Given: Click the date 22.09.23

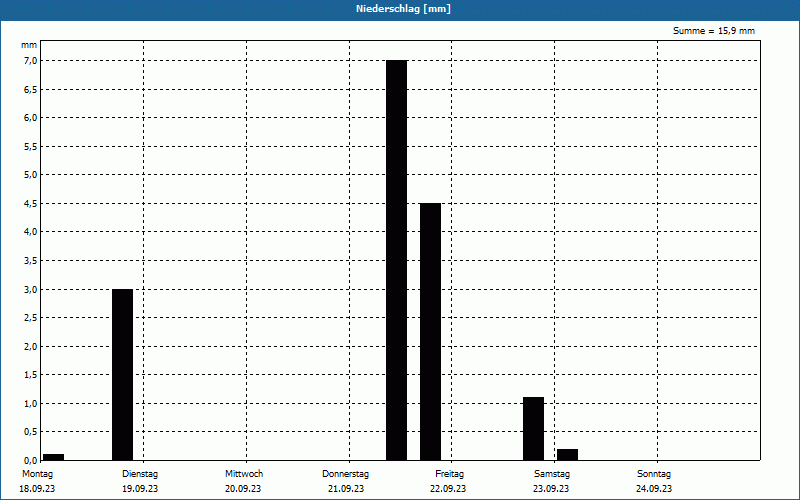Looking at the screenshot, I should [448, 489].
